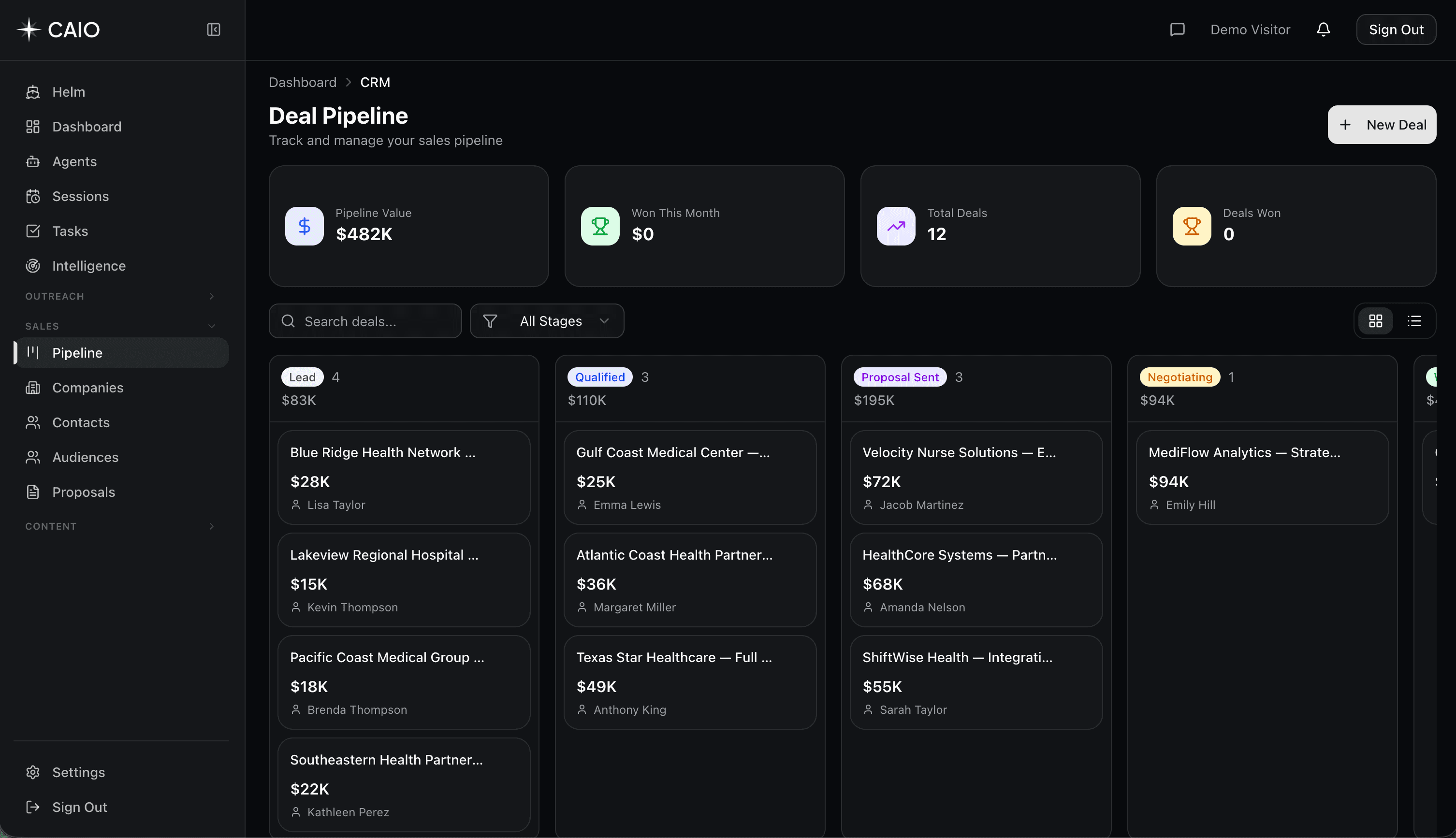Collapse the SALES sidebar section
The image size is (1456, 838).
coord(212,326)
